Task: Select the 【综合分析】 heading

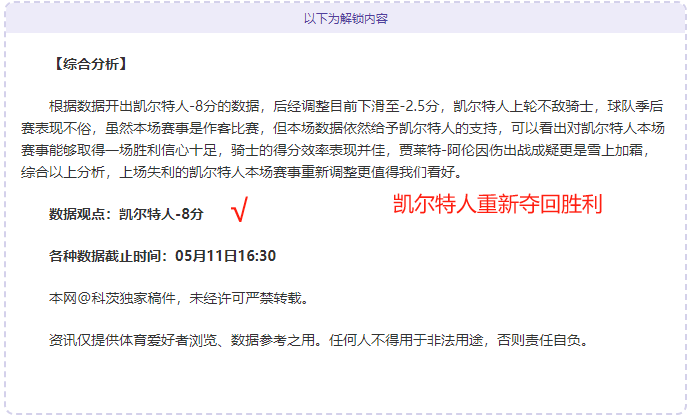Action: tap(90, 64)
